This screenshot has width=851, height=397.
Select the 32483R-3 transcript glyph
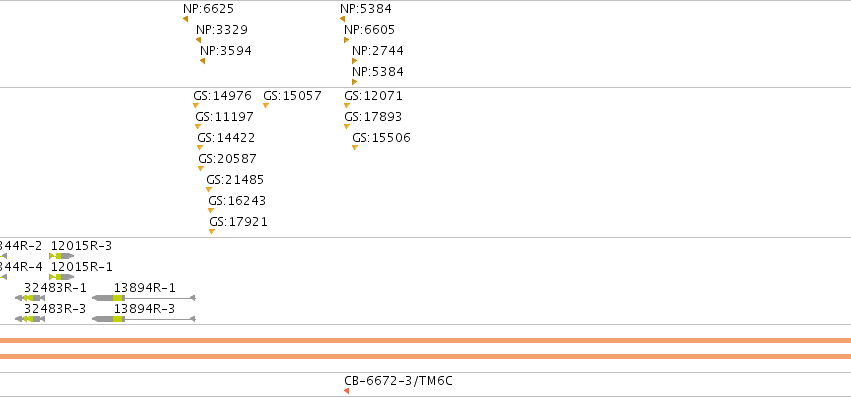(30, 319)
